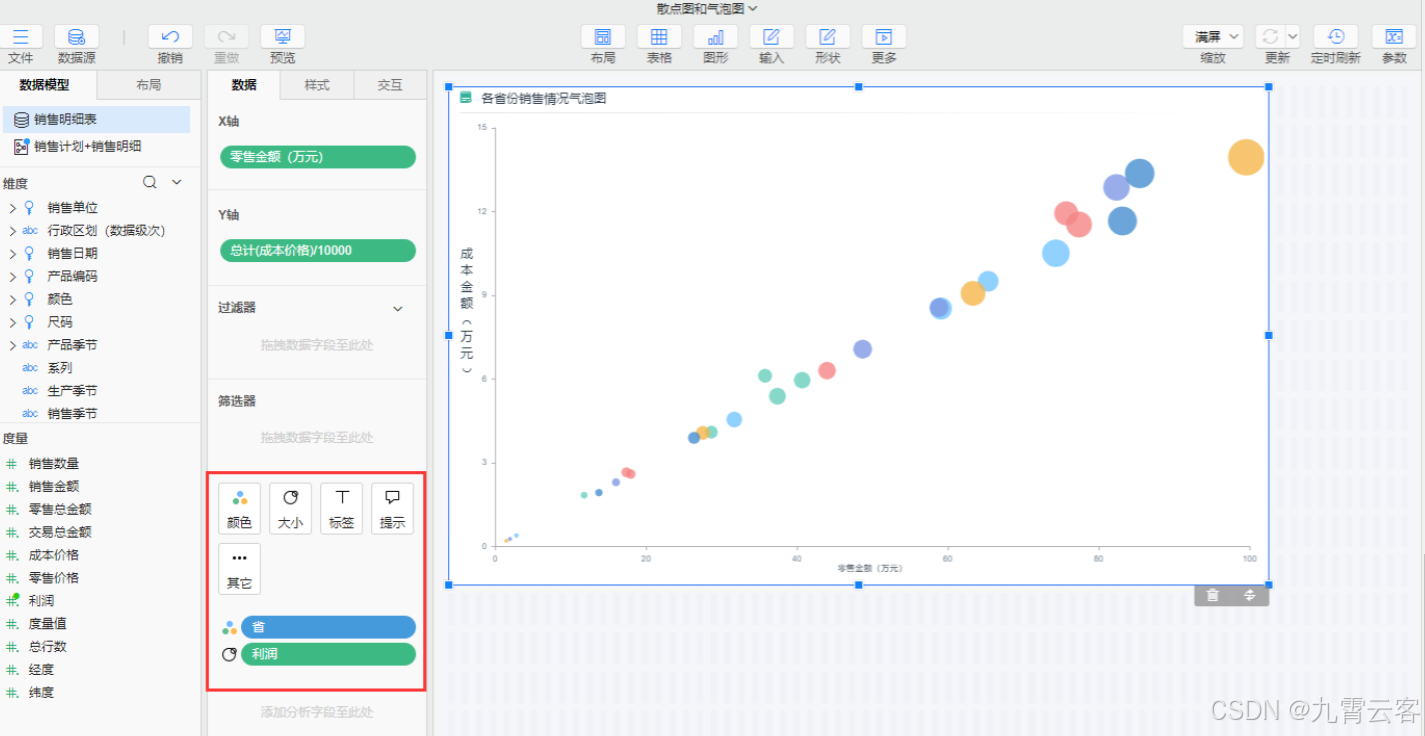The width and height of the screenshot is (1425, 736).
Task: Open the 更多 more components icon
Action: click(883, 37)
